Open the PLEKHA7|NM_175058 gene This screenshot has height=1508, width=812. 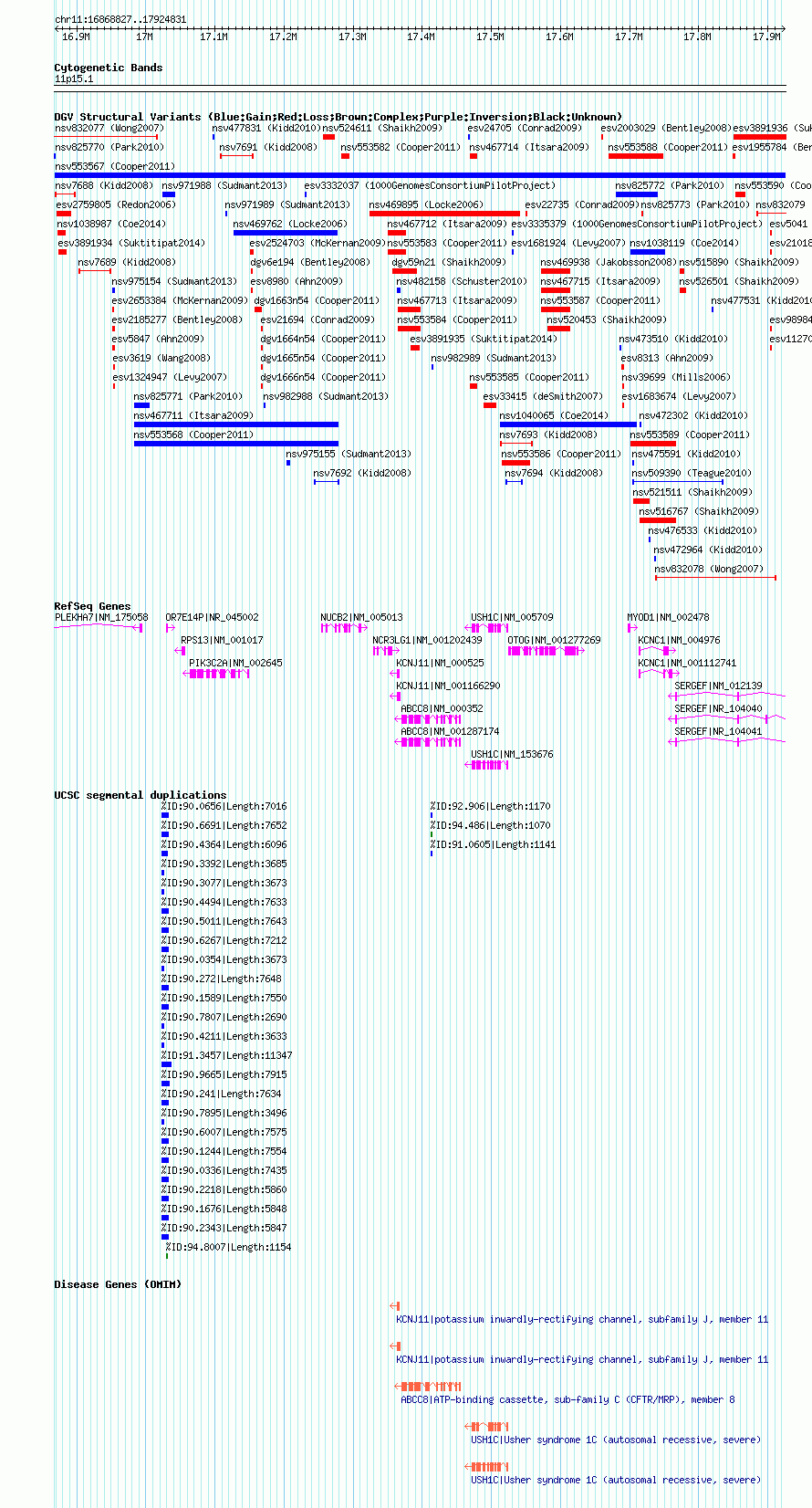tap(101, 617)
